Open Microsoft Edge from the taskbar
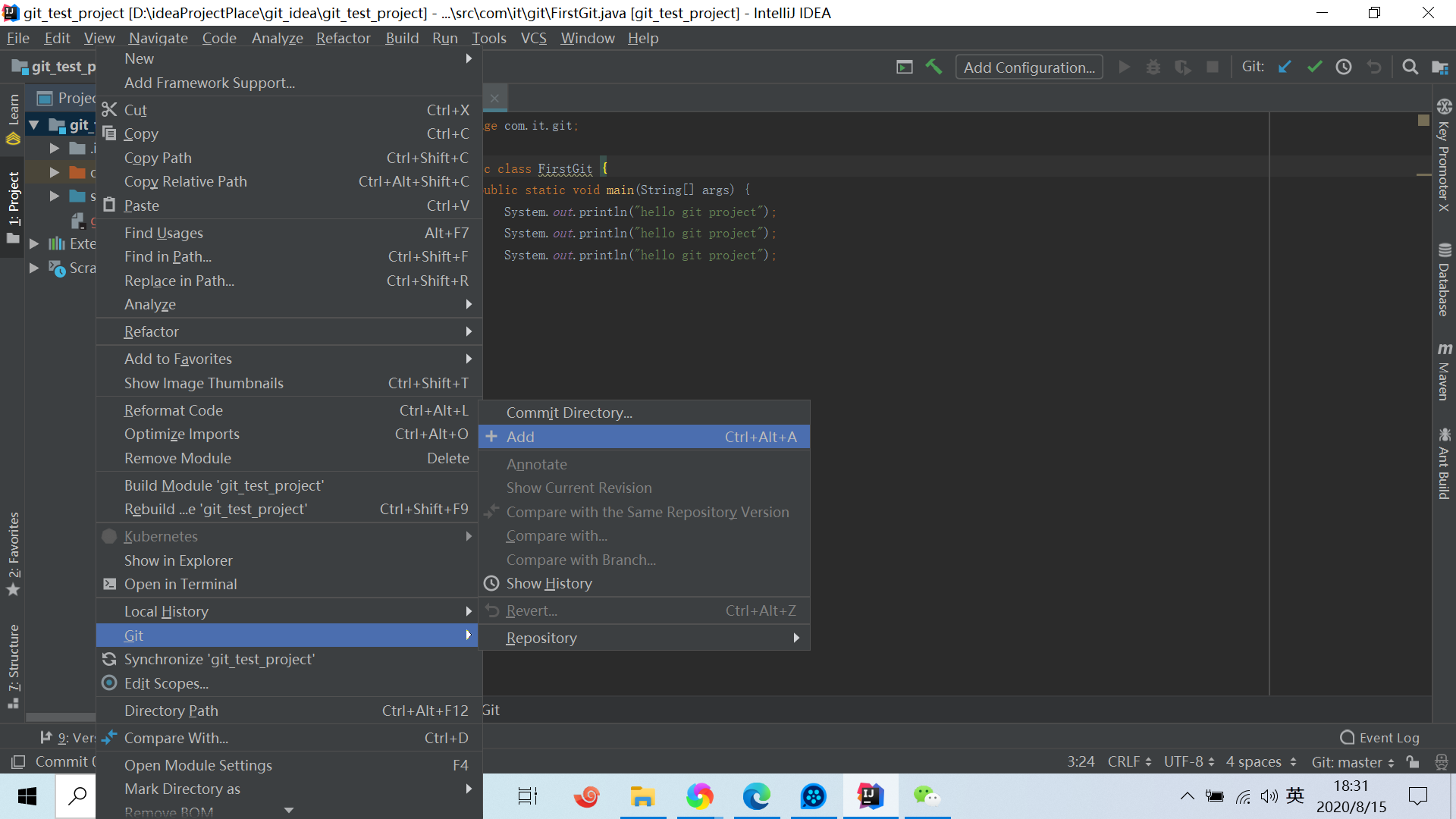1456x819 pixels. coord(756,796)
